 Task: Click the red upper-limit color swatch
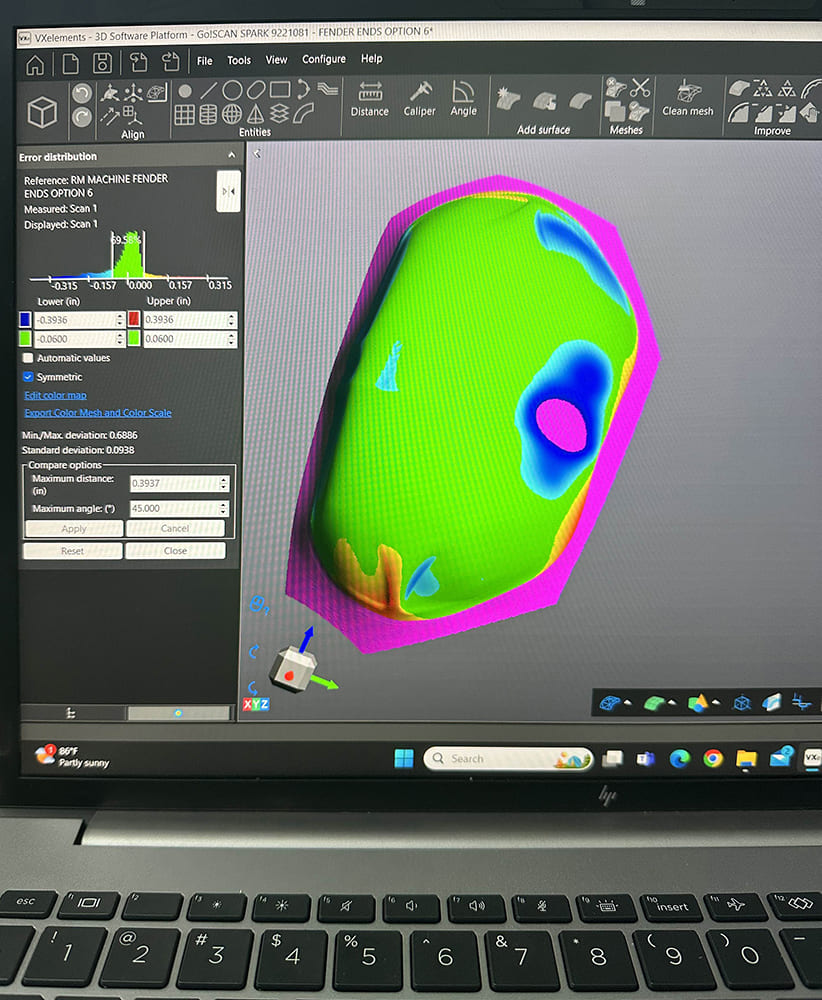134,319
